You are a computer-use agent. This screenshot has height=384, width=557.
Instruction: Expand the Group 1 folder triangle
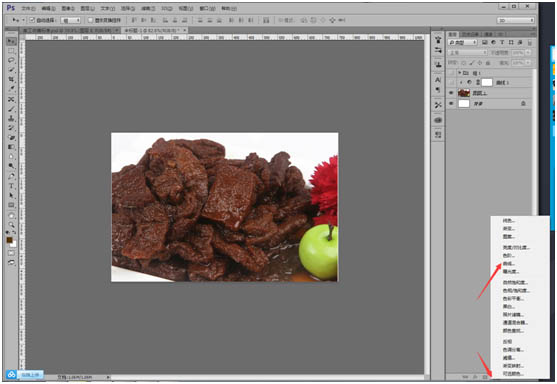(x=459, y=72)
